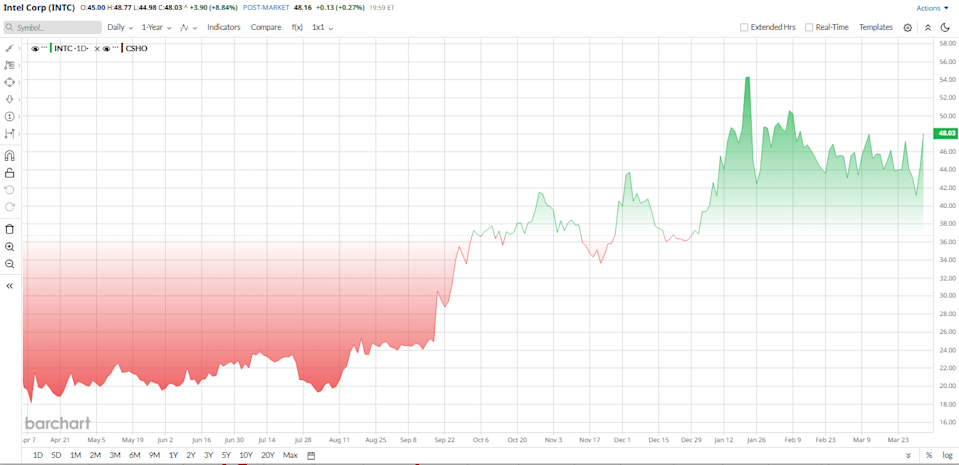Zoom in with the magnifier plus icon
The height and width of the screenshot is (465, 959).
[x=10, y=246]
